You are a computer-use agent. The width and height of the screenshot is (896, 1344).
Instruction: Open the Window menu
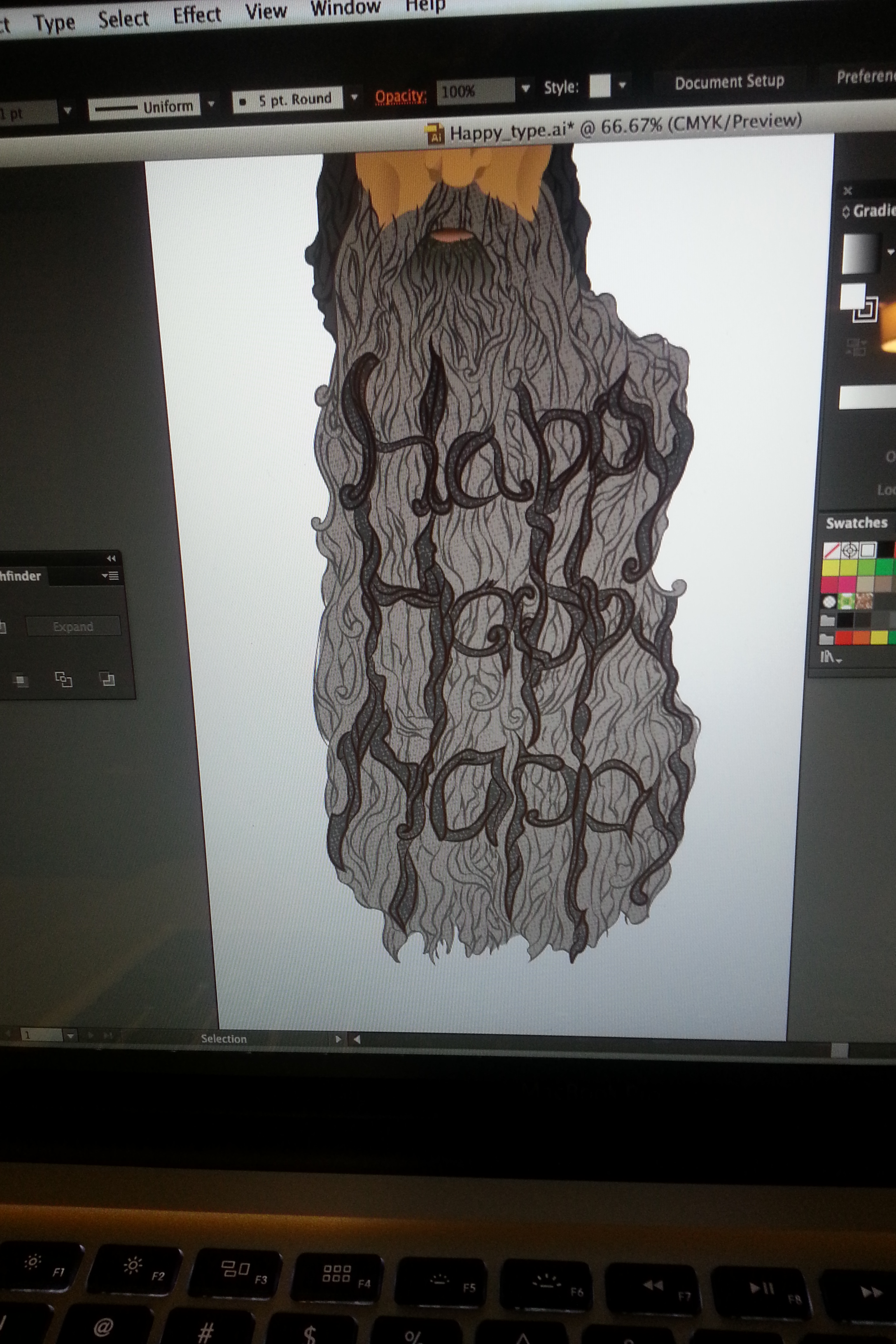pyautogui.click(x=345, y=7)
